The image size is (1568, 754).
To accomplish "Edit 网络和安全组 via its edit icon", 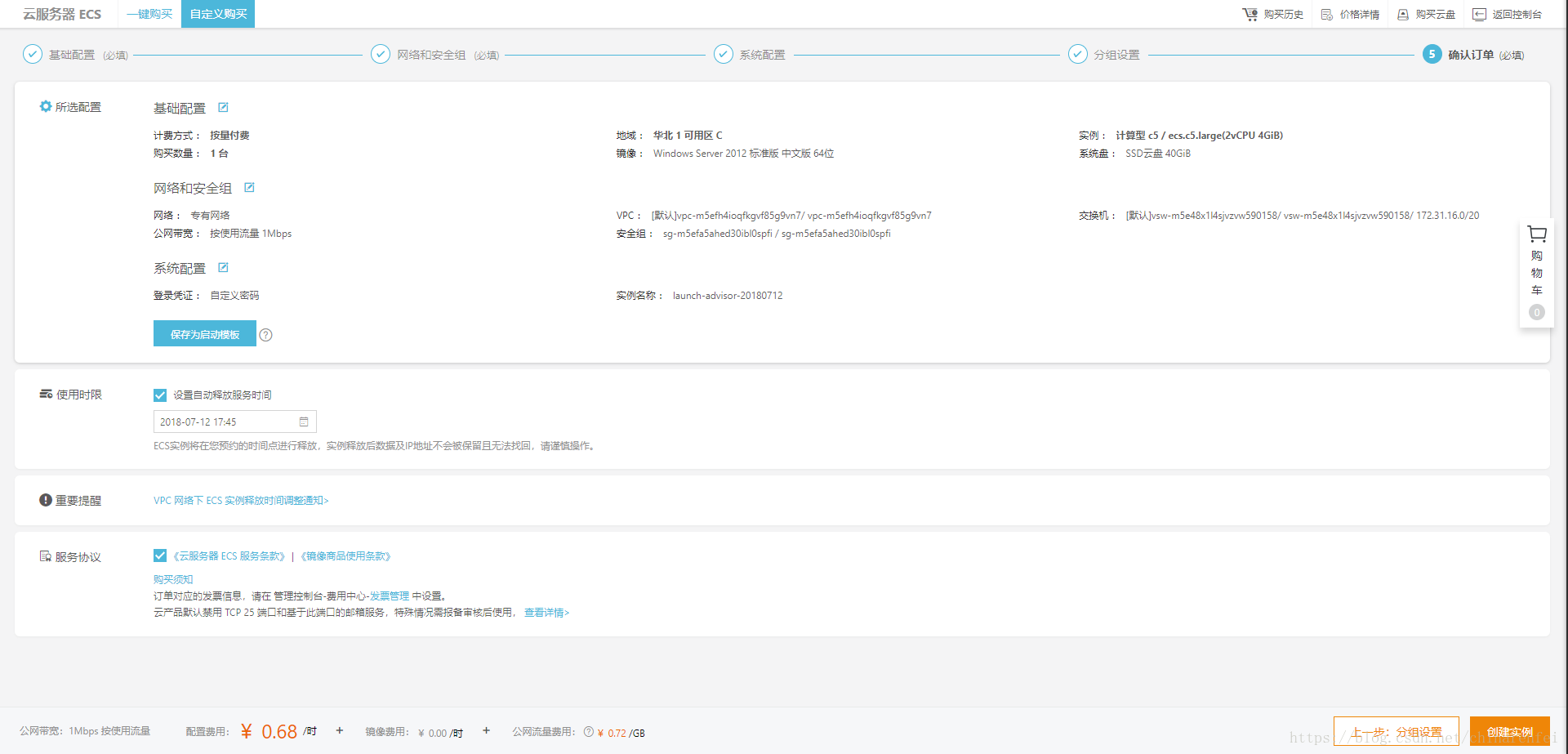I will pos(249,187).
